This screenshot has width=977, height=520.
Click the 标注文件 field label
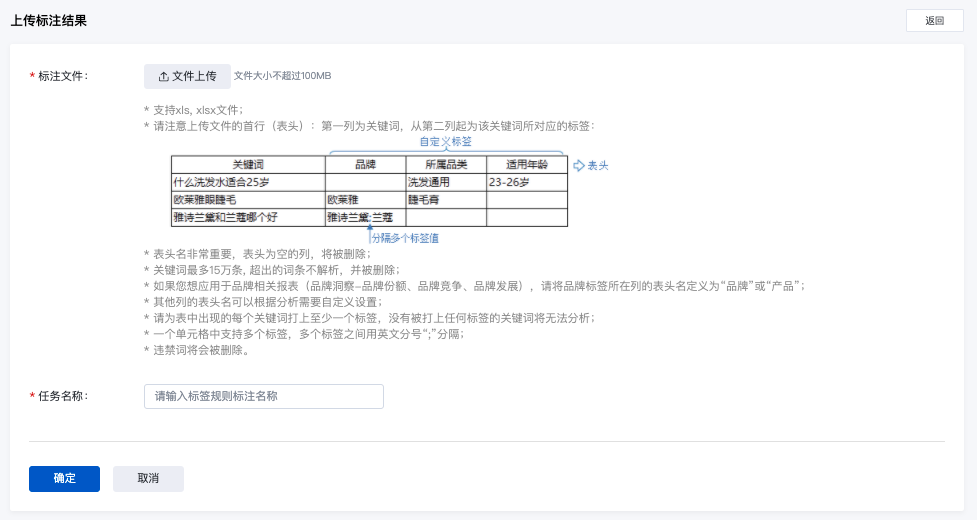[x=63, y=77]
